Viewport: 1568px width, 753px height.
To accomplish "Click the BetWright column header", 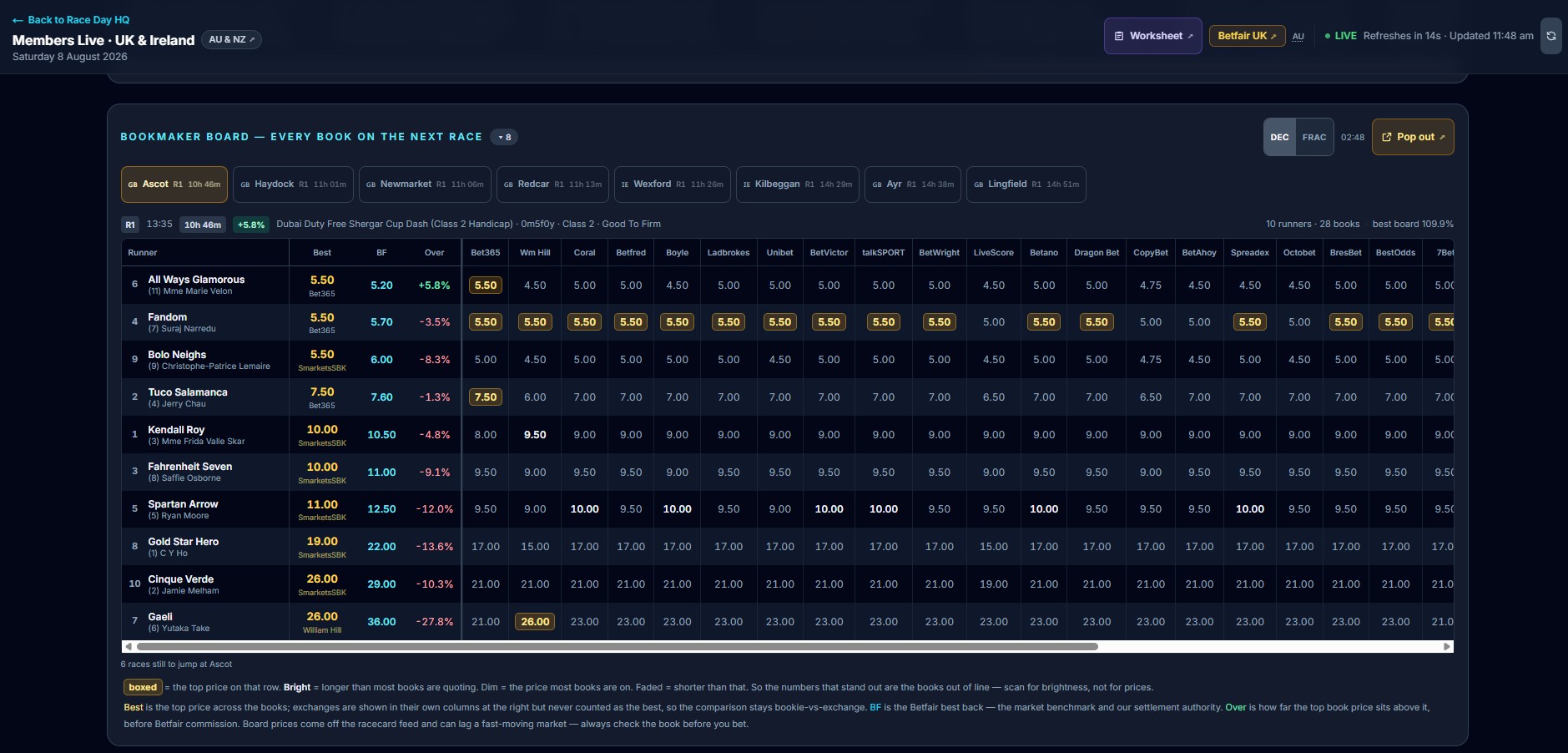I will [x=940, y=252].
